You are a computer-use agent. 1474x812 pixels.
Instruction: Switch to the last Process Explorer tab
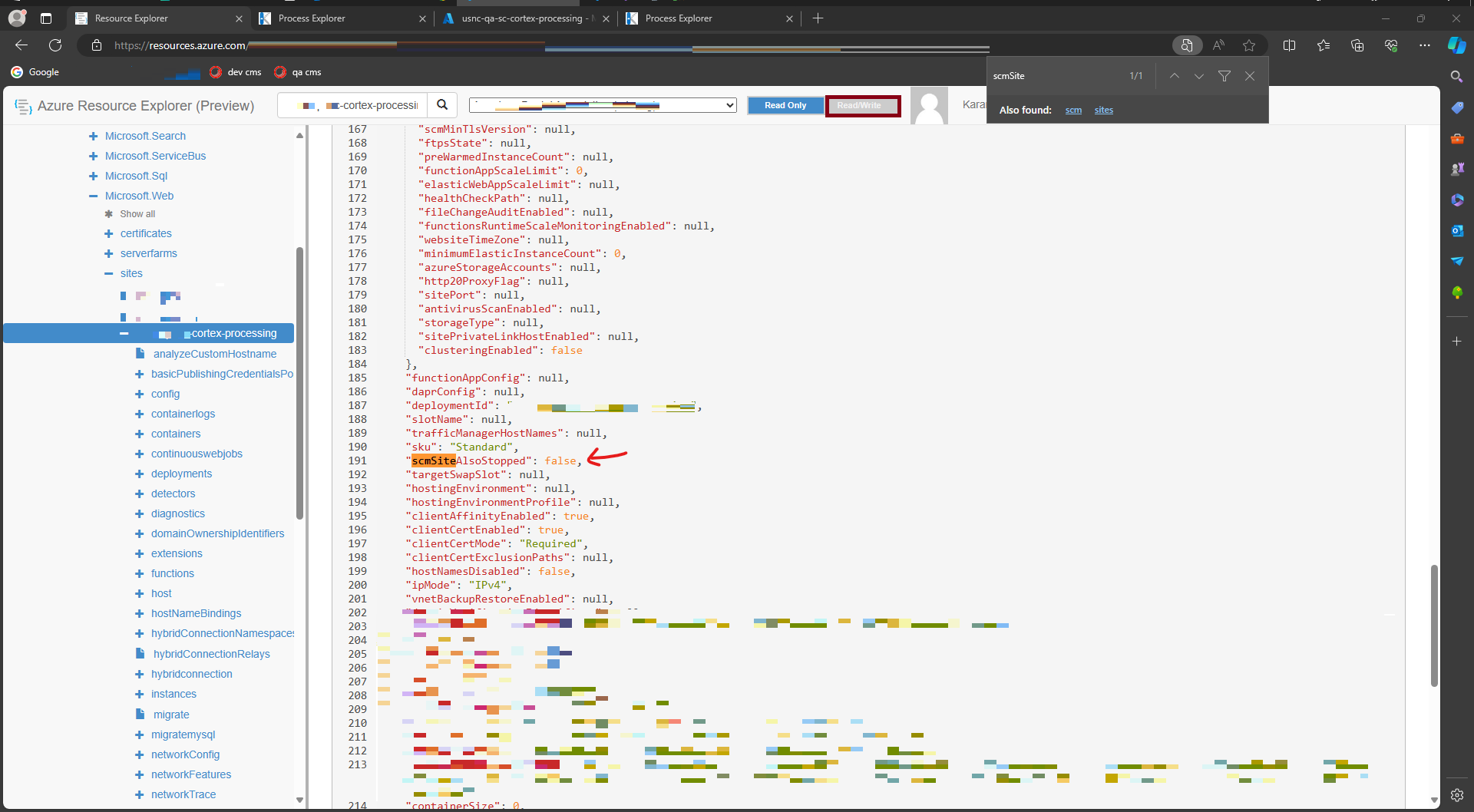[x=708, y=18]
